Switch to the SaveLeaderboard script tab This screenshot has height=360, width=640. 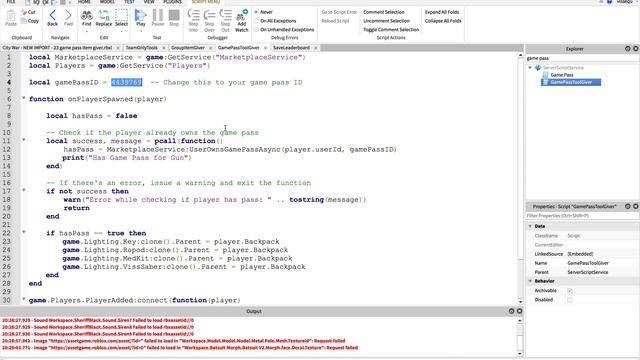click(x=291, y=48)
